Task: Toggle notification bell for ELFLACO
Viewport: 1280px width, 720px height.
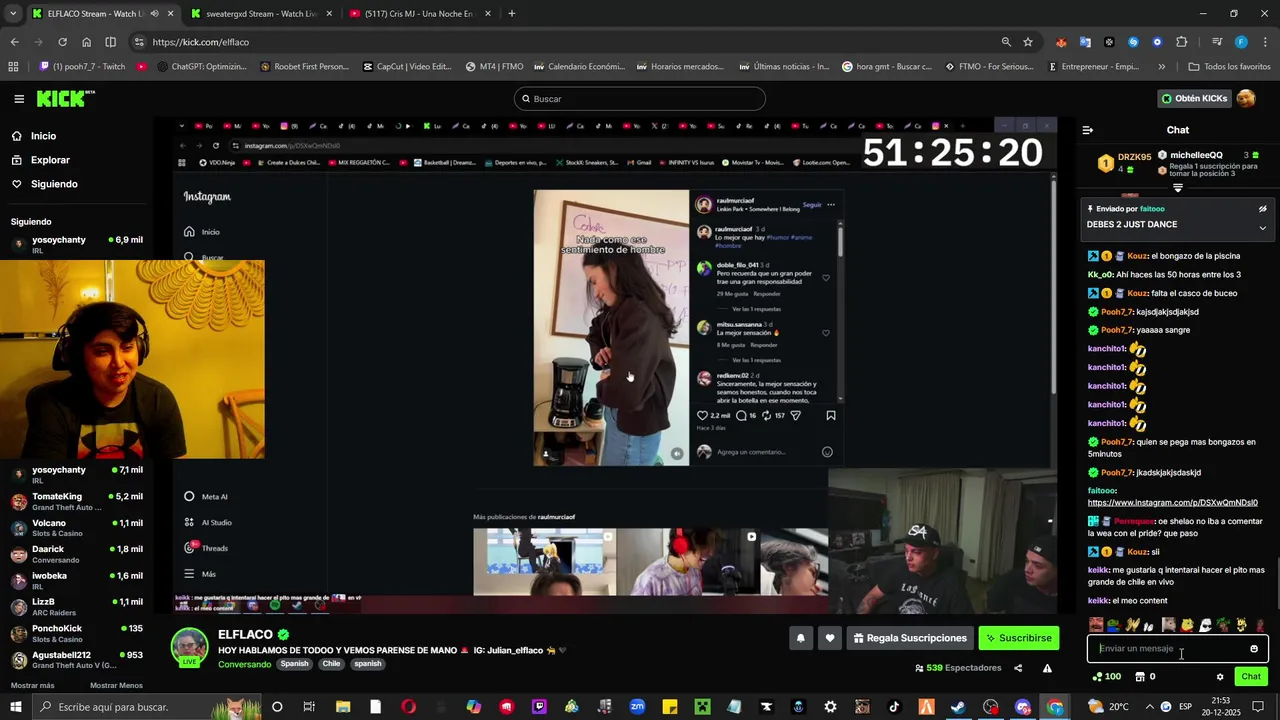Action: coord(800,638)
